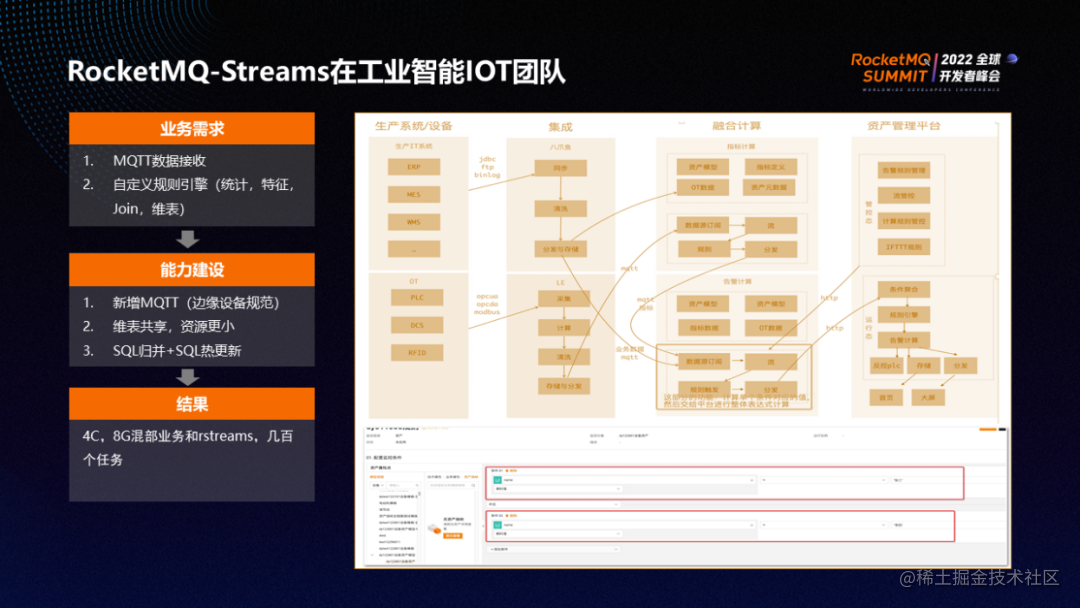Open the dropdown between the two condition blocks

click(x=553, y=504)
